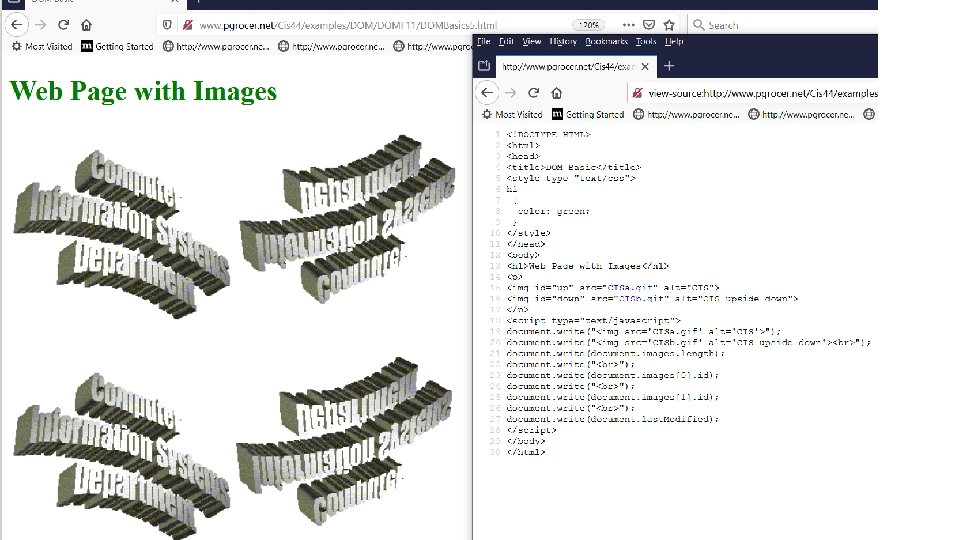Click tracking protection shield icon in left URL bar

(x=167, y=25)
